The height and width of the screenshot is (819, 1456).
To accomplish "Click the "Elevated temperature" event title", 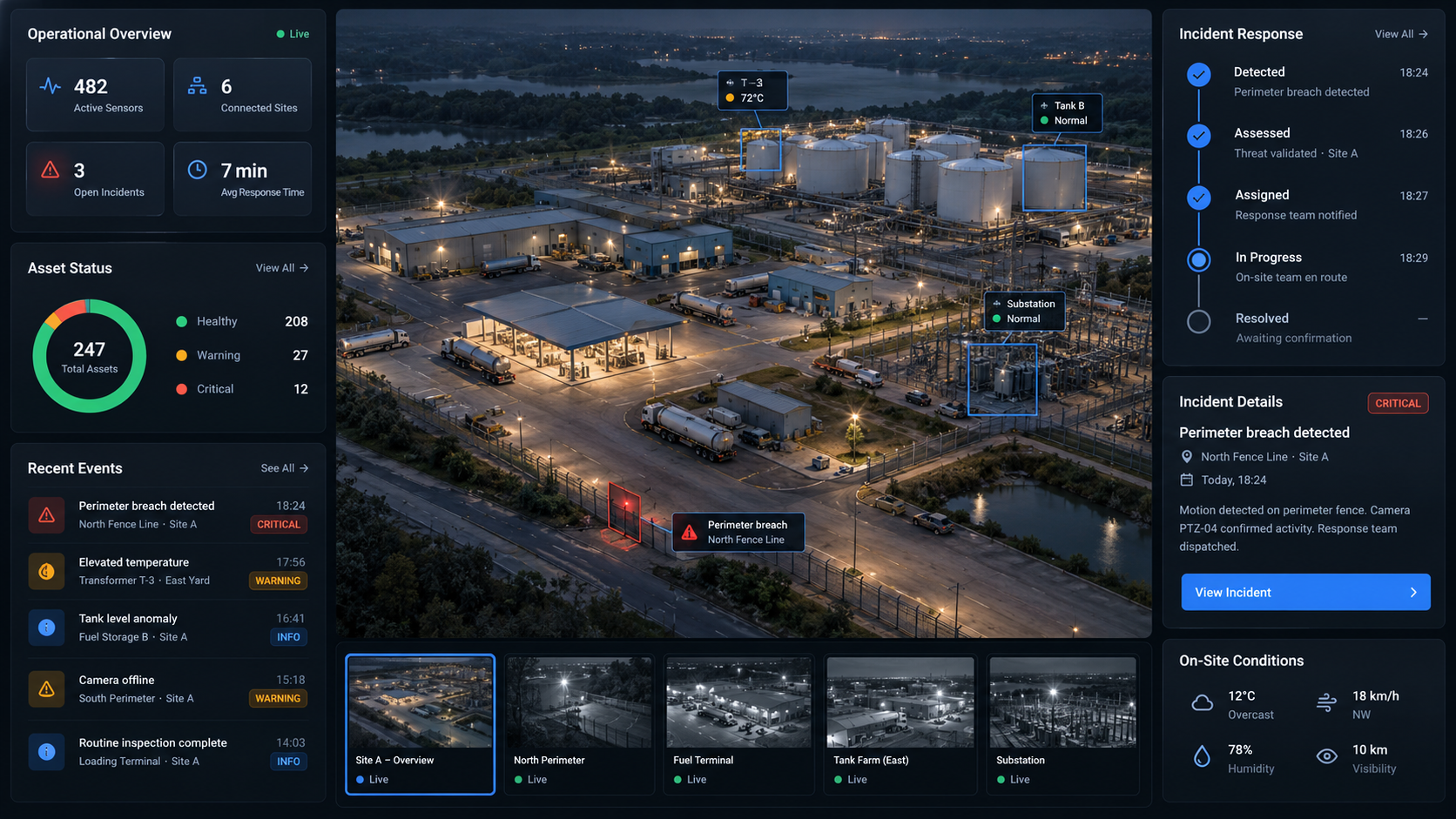I will click(133, 562).
